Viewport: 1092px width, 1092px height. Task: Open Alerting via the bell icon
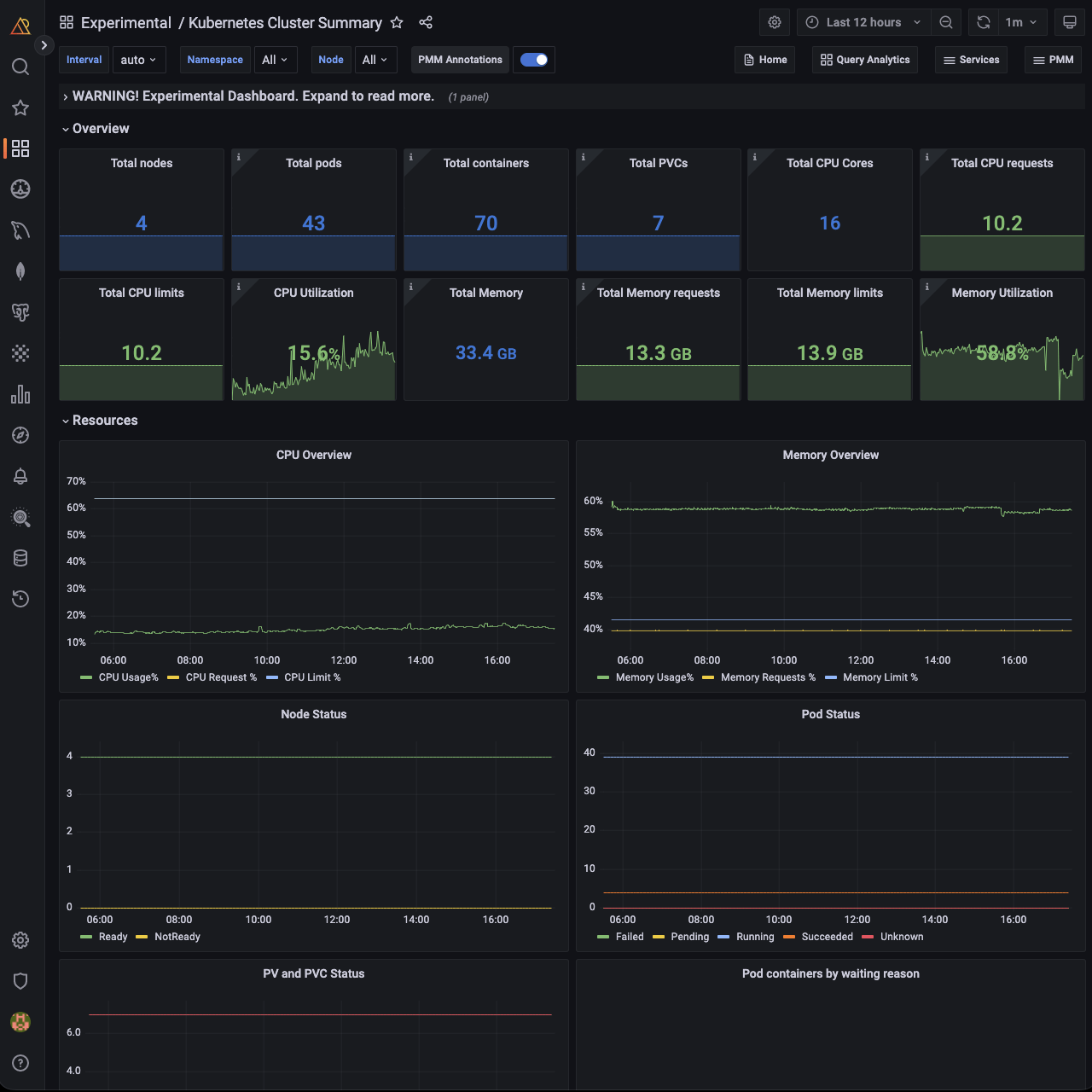(20, 476)
